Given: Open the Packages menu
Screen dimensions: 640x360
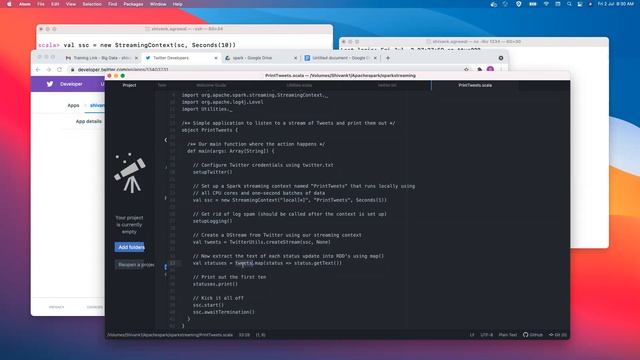Looking at the screenshot, I should tap(133, 4).
